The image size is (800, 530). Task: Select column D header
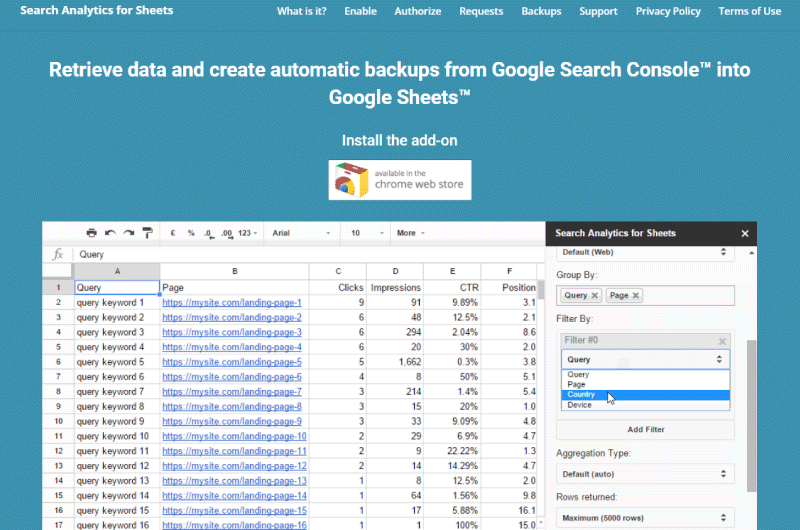[x=395, y=271]
